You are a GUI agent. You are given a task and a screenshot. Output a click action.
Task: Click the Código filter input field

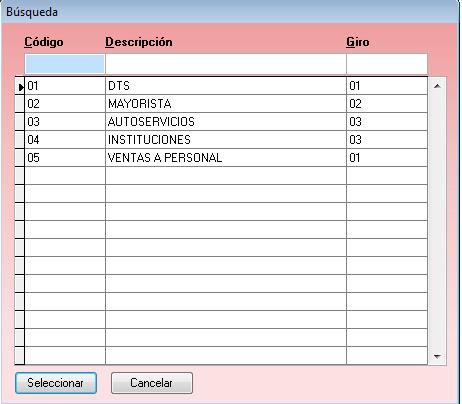tap(65, 64)
